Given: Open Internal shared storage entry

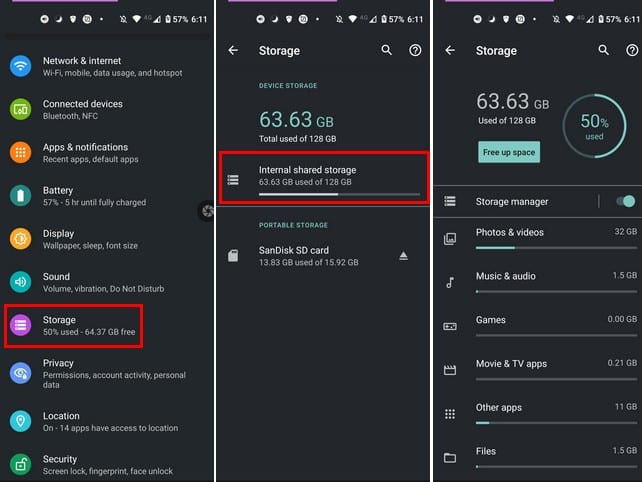Looking at the screenshot, I should click(x=324, y=177).
